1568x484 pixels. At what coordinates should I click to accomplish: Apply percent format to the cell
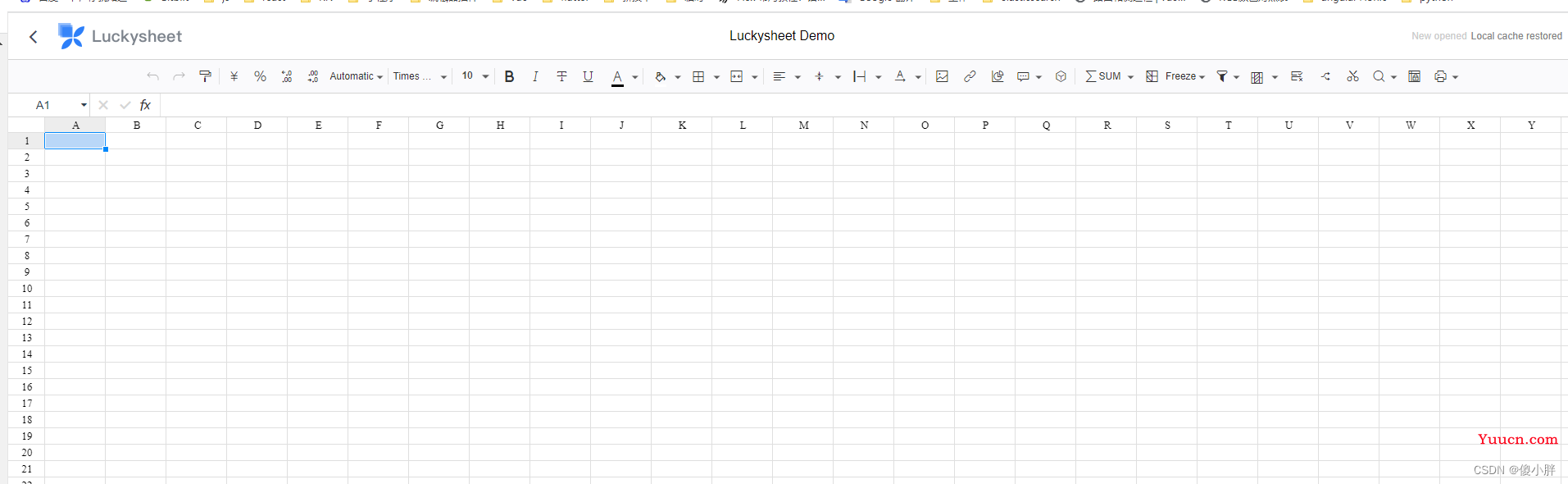(x=260, y=76)
